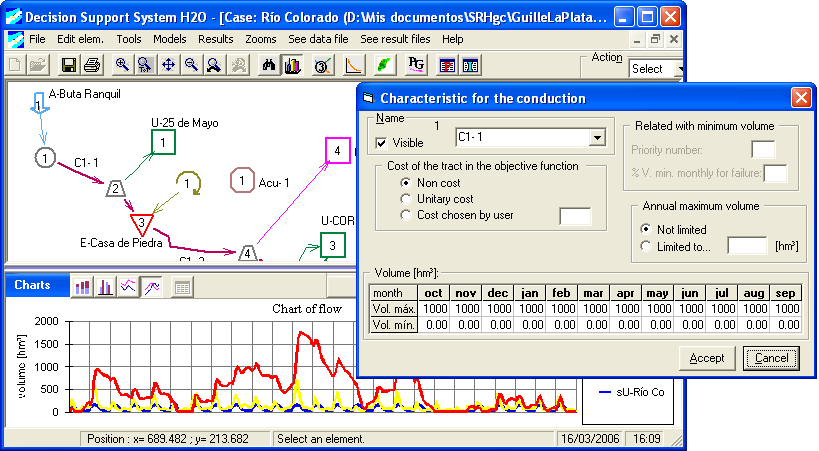
Task: Click the % V. min. monthly failure field
Action: (x=775, y=173)
